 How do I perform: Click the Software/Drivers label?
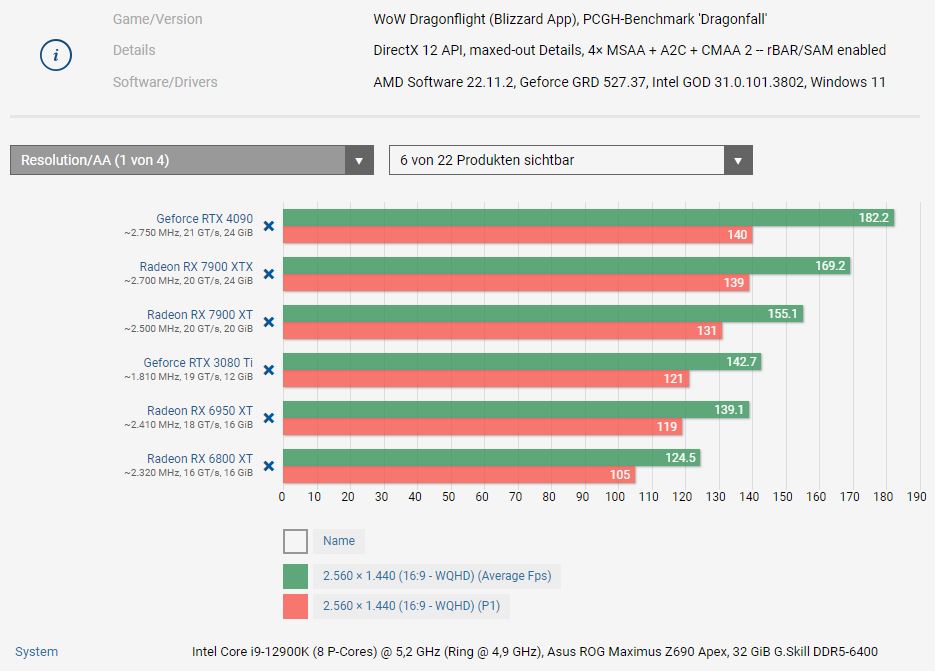pos(165,82)
